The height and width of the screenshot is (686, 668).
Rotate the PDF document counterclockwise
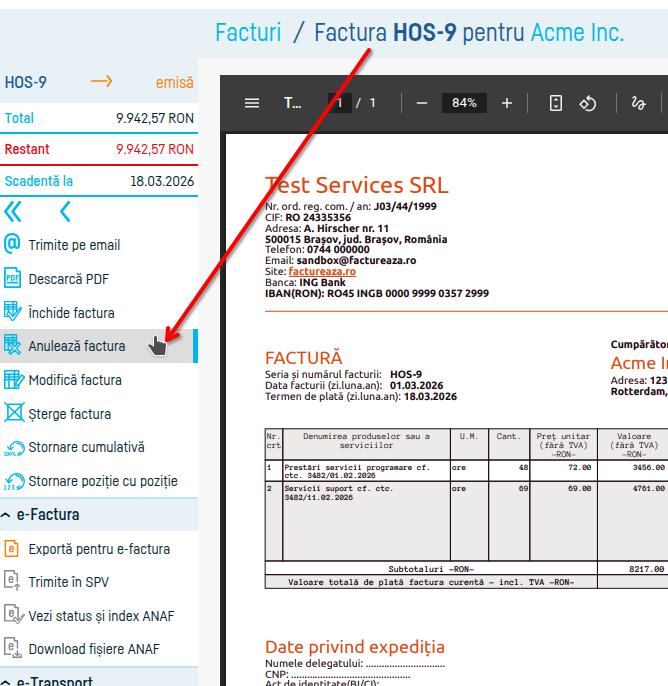coord(589,103)
